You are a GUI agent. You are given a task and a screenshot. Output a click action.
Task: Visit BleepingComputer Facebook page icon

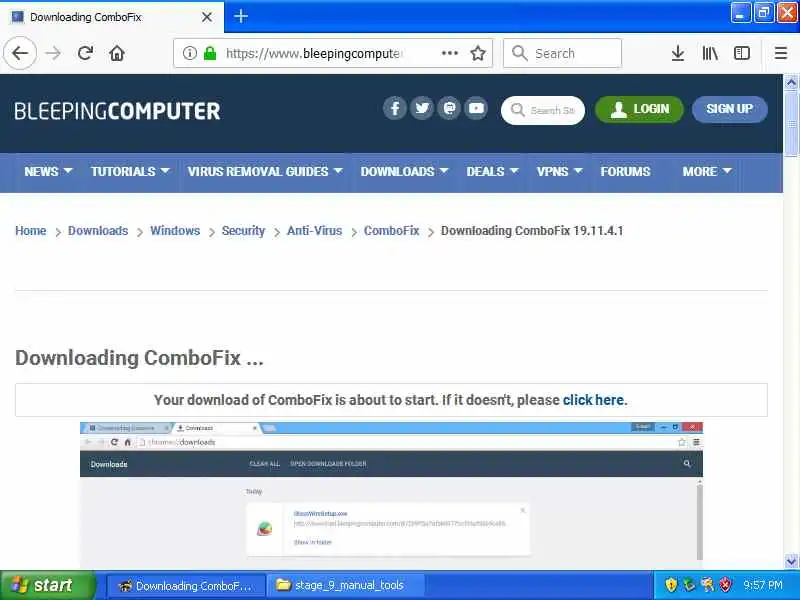(394, 108)
